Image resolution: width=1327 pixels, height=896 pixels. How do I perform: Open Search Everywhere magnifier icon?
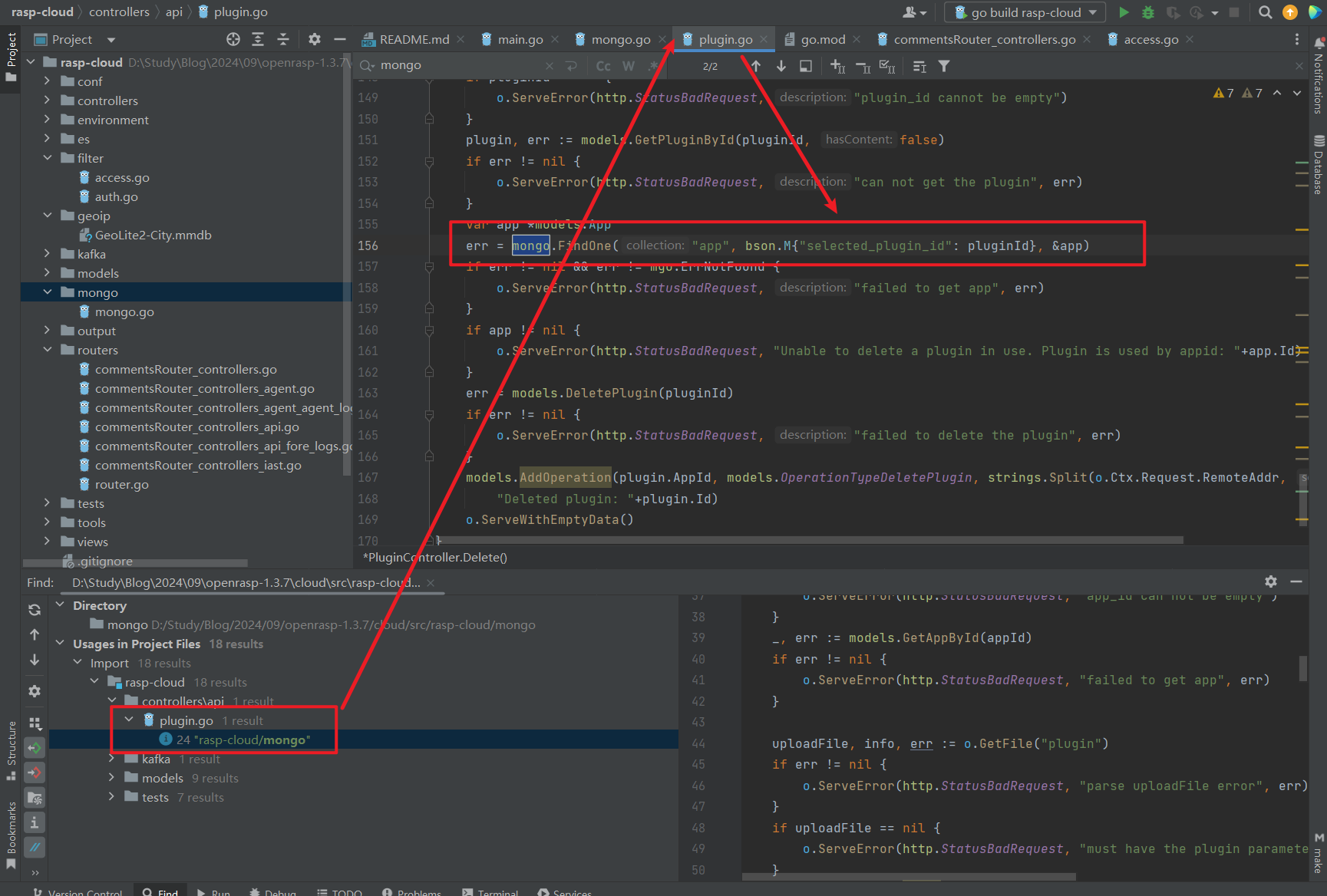click(x=1266, y=12)
